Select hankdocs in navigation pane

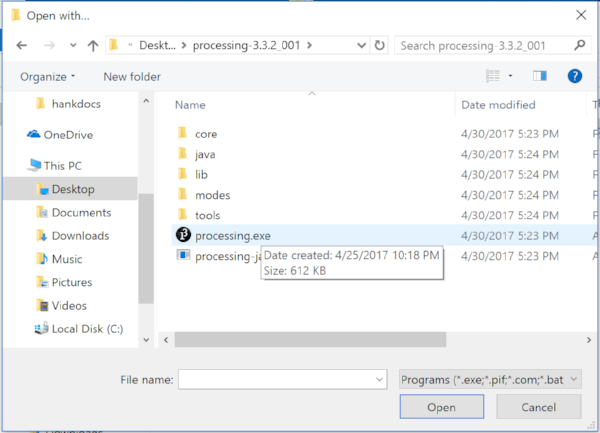76,104
